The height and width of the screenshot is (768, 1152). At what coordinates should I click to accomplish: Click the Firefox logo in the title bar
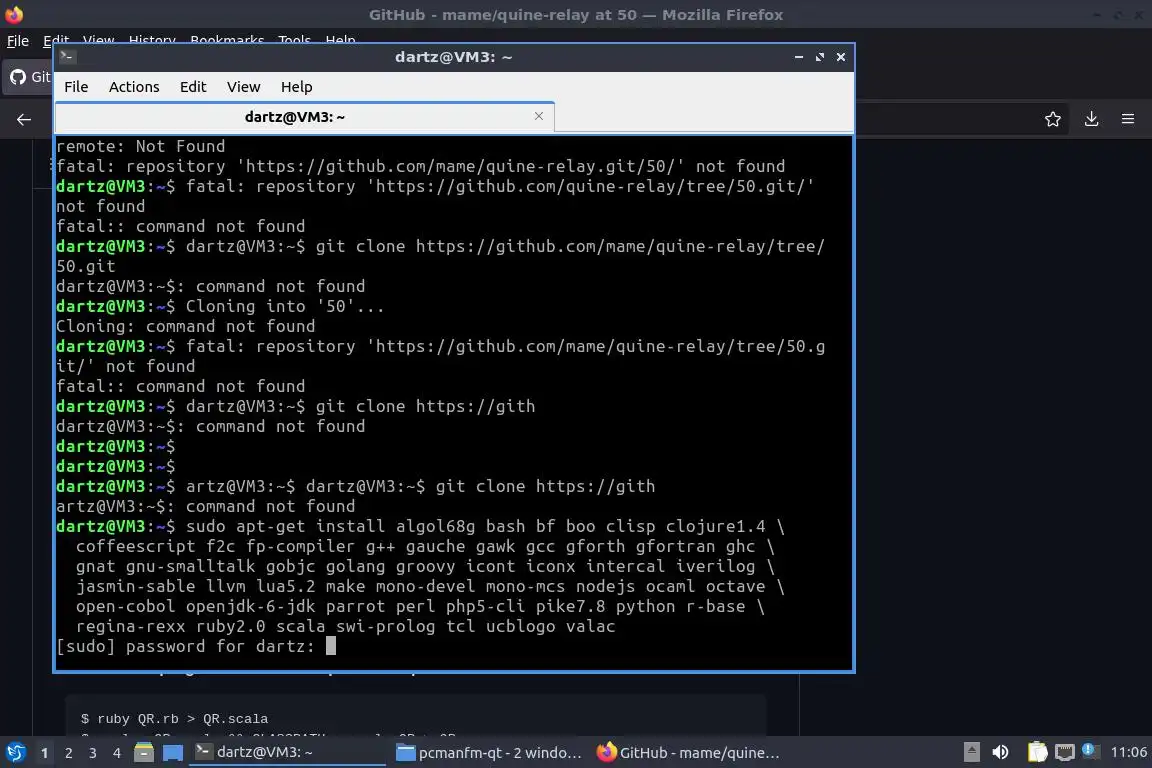click(x=14, y=14)
